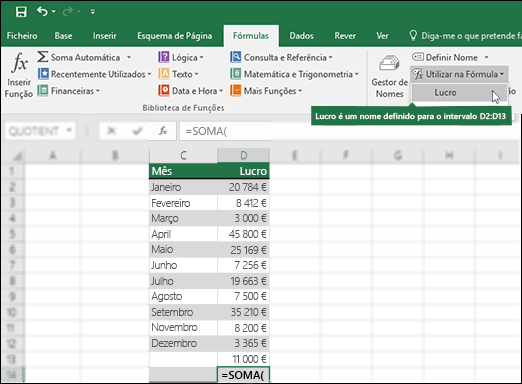522x384 pixels.
Task: Click the Gestor de Nomes icon
Action: (x=389, y=63)
